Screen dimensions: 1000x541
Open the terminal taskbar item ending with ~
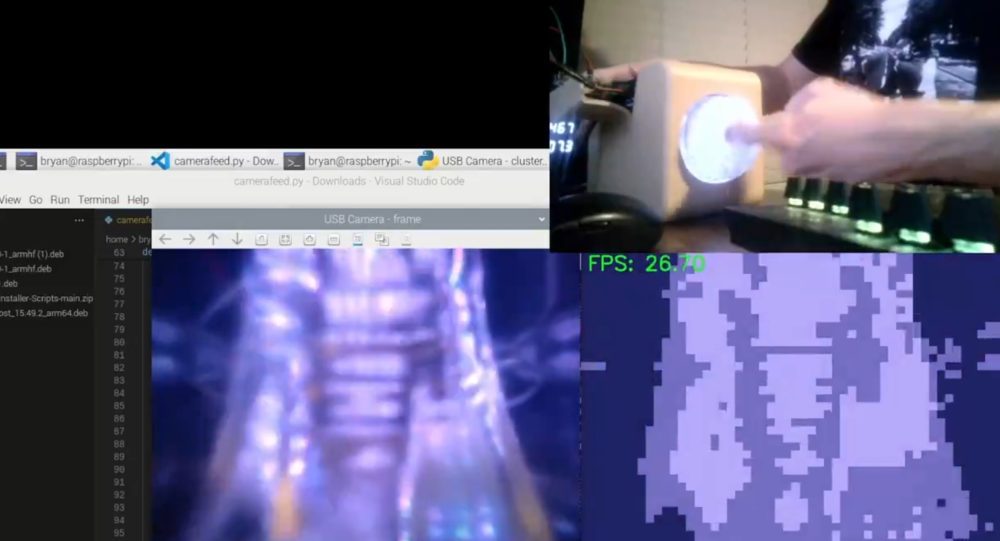pyautogui.click(x=345, y=161)
